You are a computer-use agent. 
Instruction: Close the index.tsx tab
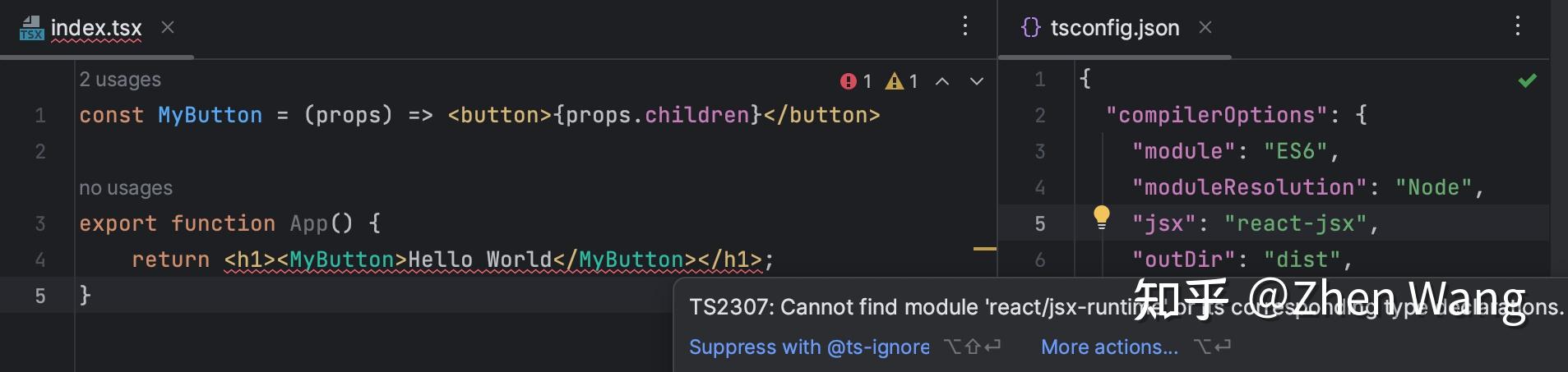pos(168,27)
